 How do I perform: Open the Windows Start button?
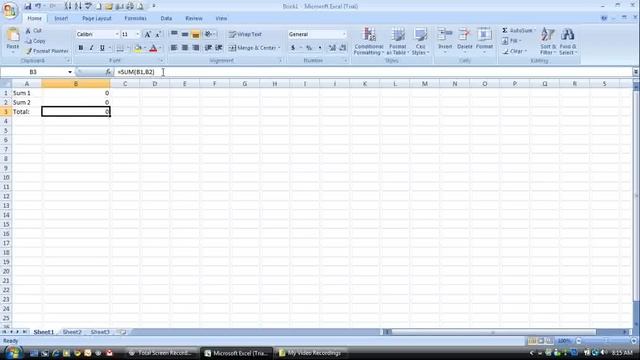coord(14,352)
